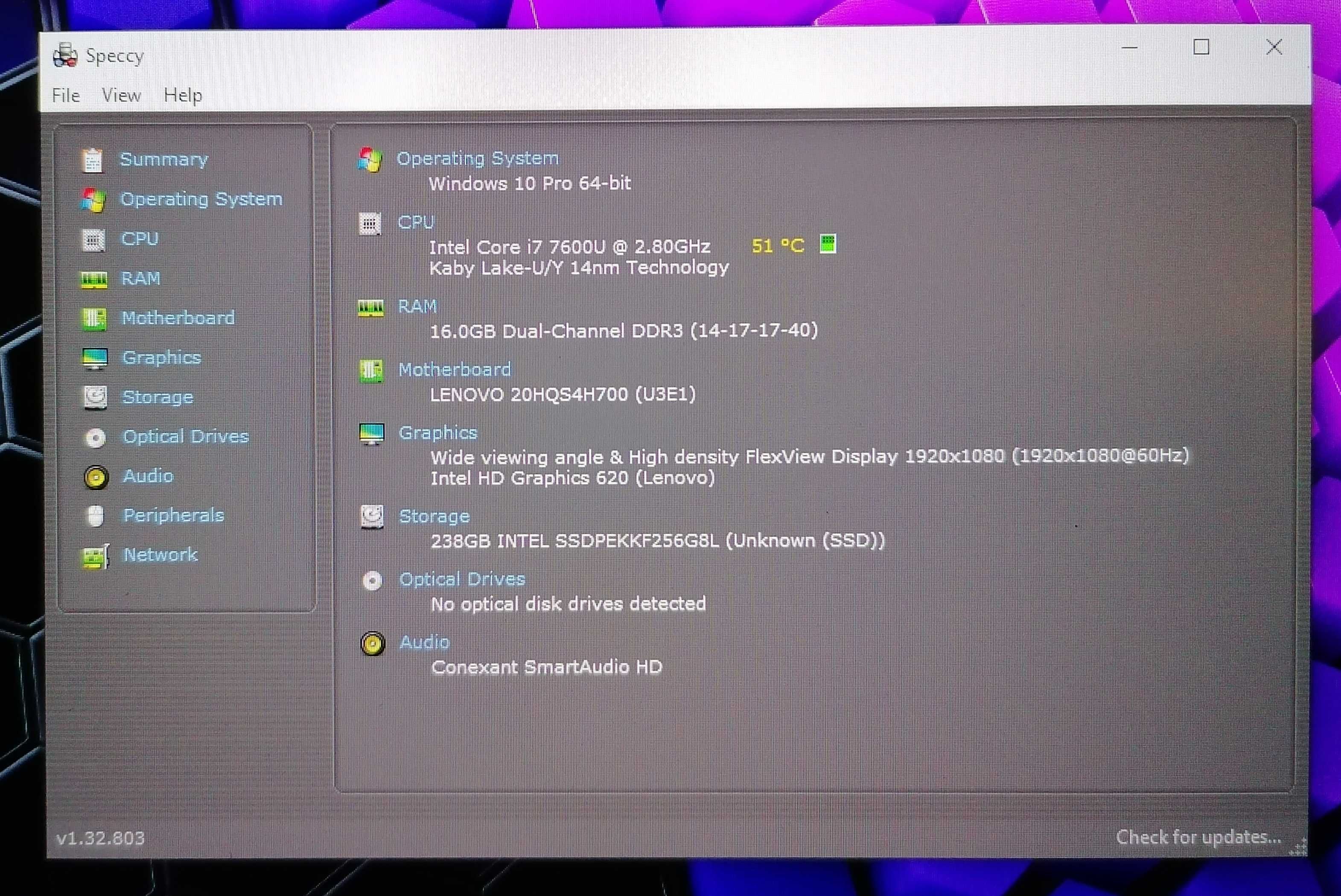Click the Windows flag icon in summary panel
This screenshot has height=896, width=1341.
[x=370, y=159]
